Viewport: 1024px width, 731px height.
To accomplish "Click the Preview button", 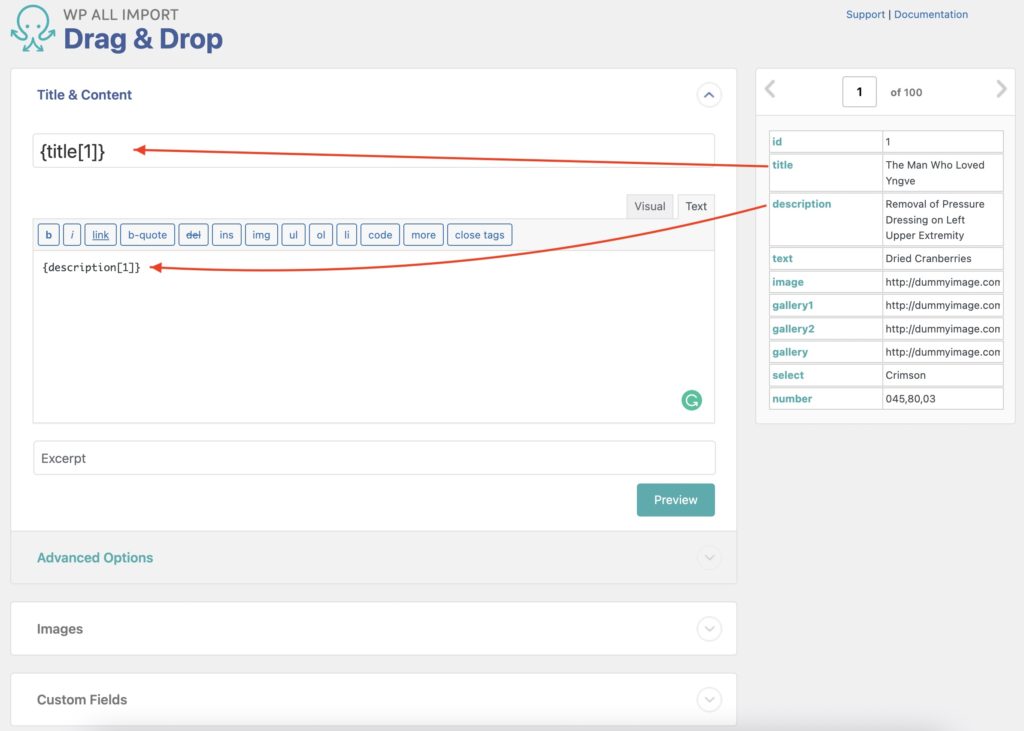I will 676,500.
